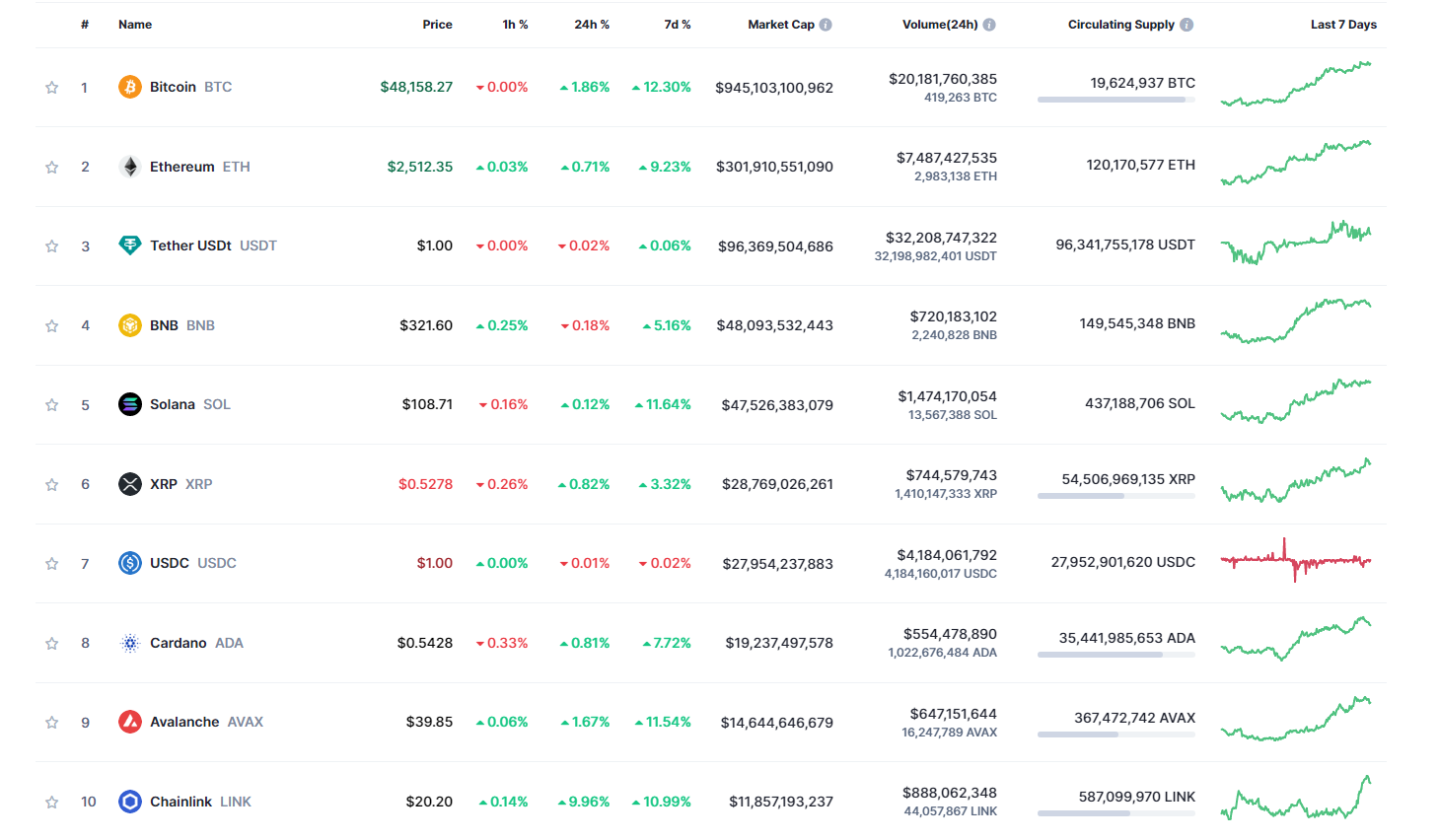1439x840 pixels.
Task: Click Avalanche market cap $14,644,646,679
Action: (x=777, y=723)
